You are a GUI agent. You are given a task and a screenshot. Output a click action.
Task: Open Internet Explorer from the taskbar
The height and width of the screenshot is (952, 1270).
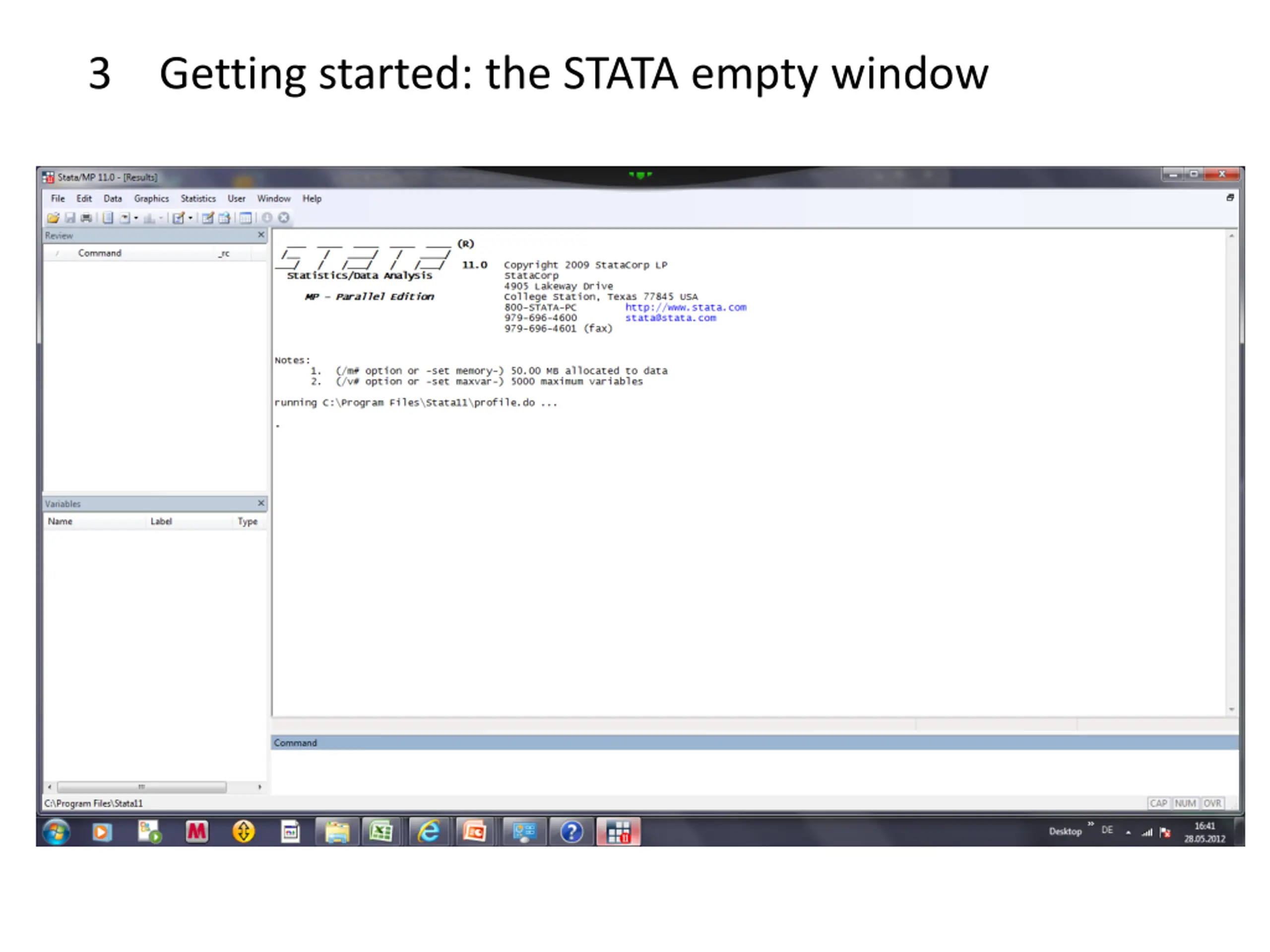(x=428, y=832)
